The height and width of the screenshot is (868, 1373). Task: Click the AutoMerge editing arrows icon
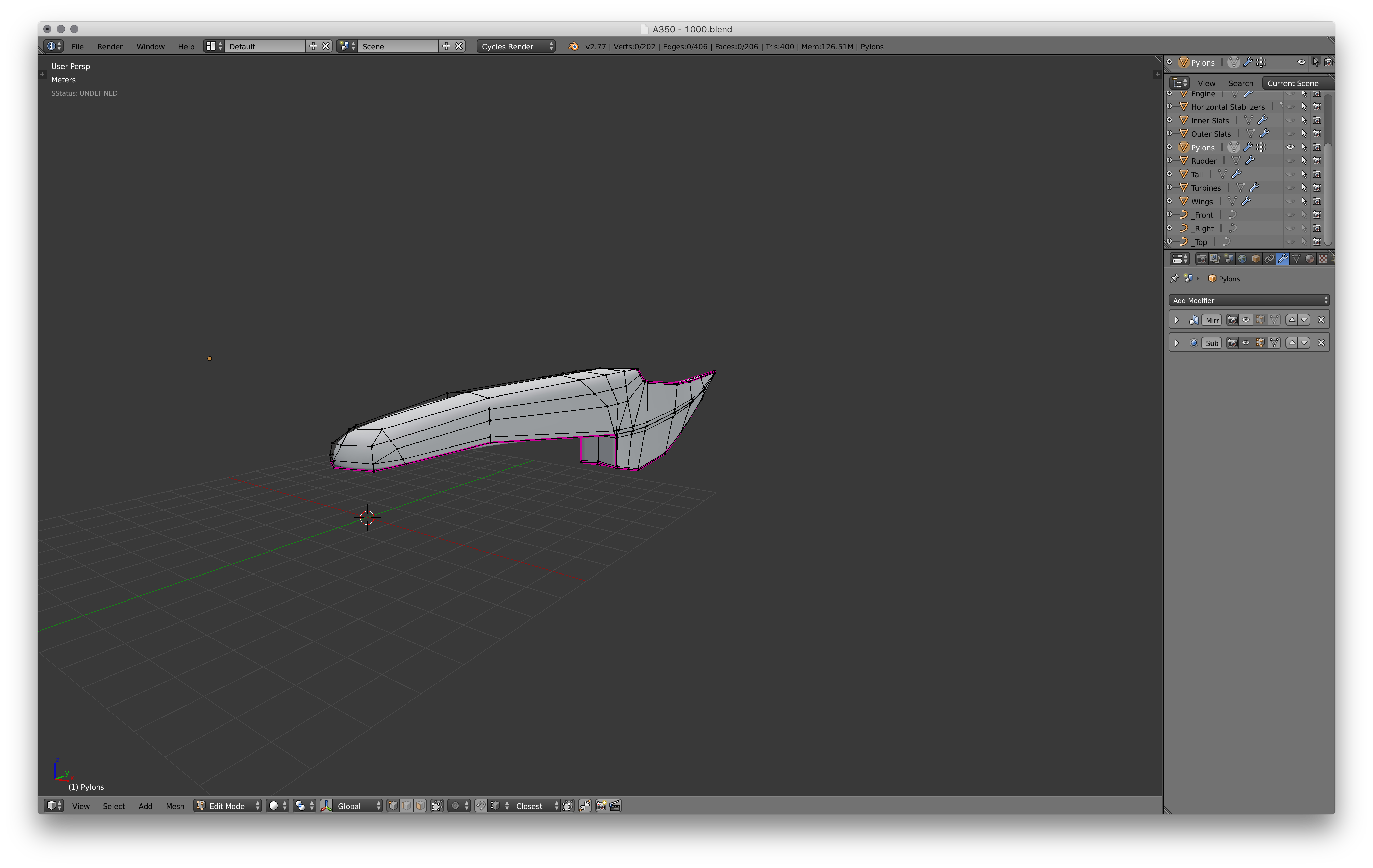coord(585,805)
